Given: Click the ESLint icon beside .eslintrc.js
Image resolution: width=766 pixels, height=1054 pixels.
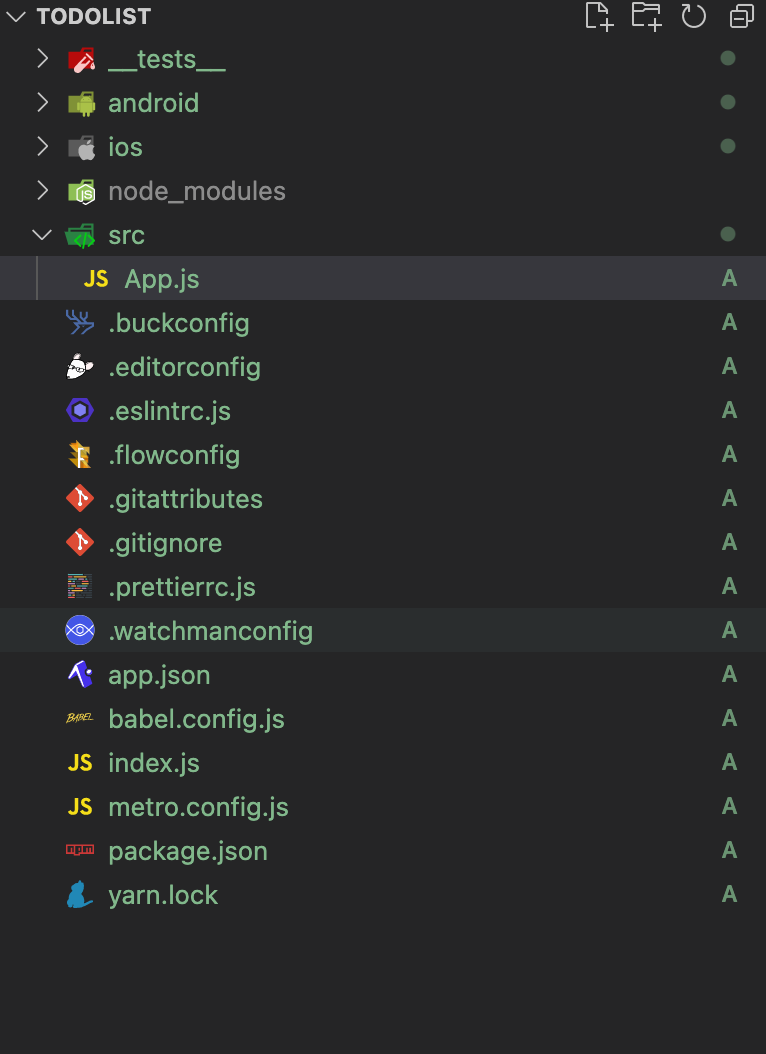Looking at the screenshot, I should coord(80,411).
